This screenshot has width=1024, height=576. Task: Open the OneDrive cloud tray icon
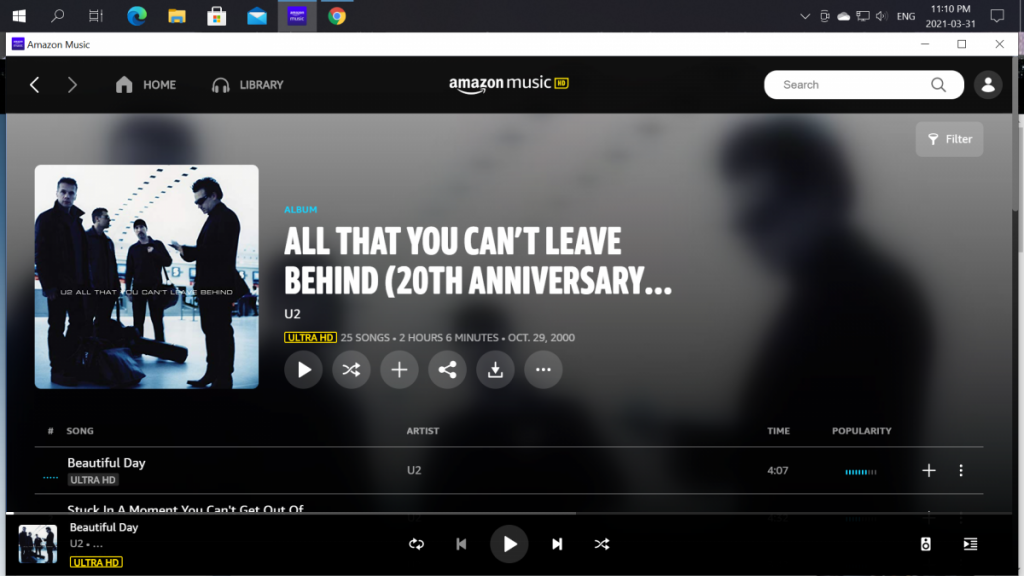click(844, 16)
